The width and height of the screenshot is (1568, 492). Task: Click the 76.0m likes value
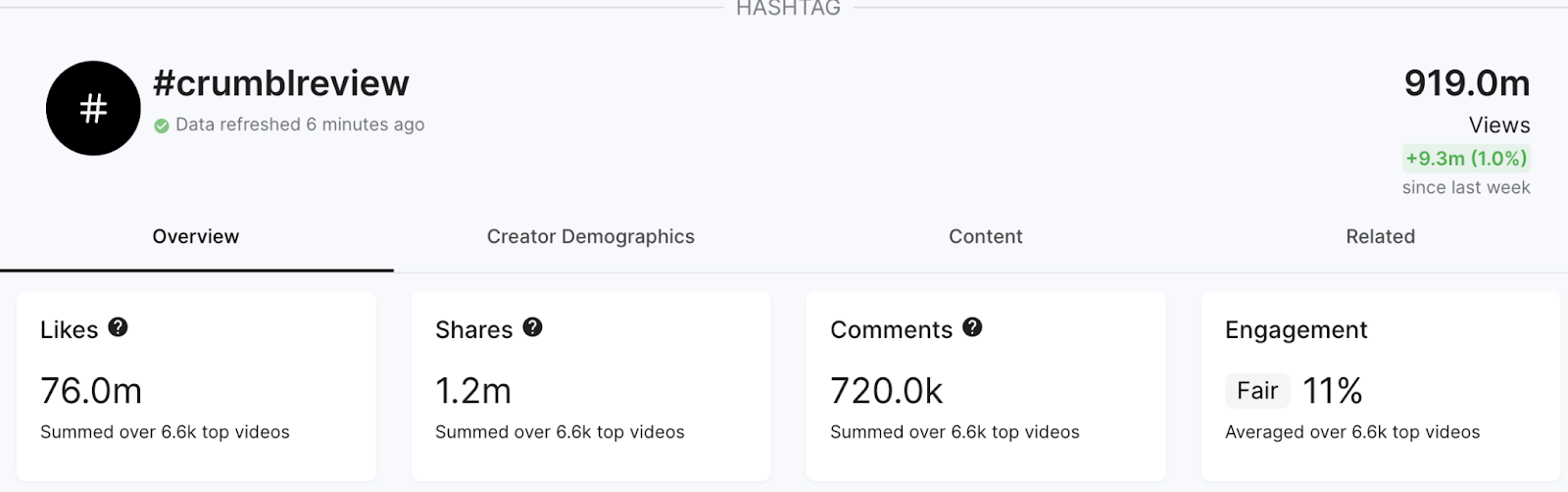pyautogui.click(x=91, y=391)
